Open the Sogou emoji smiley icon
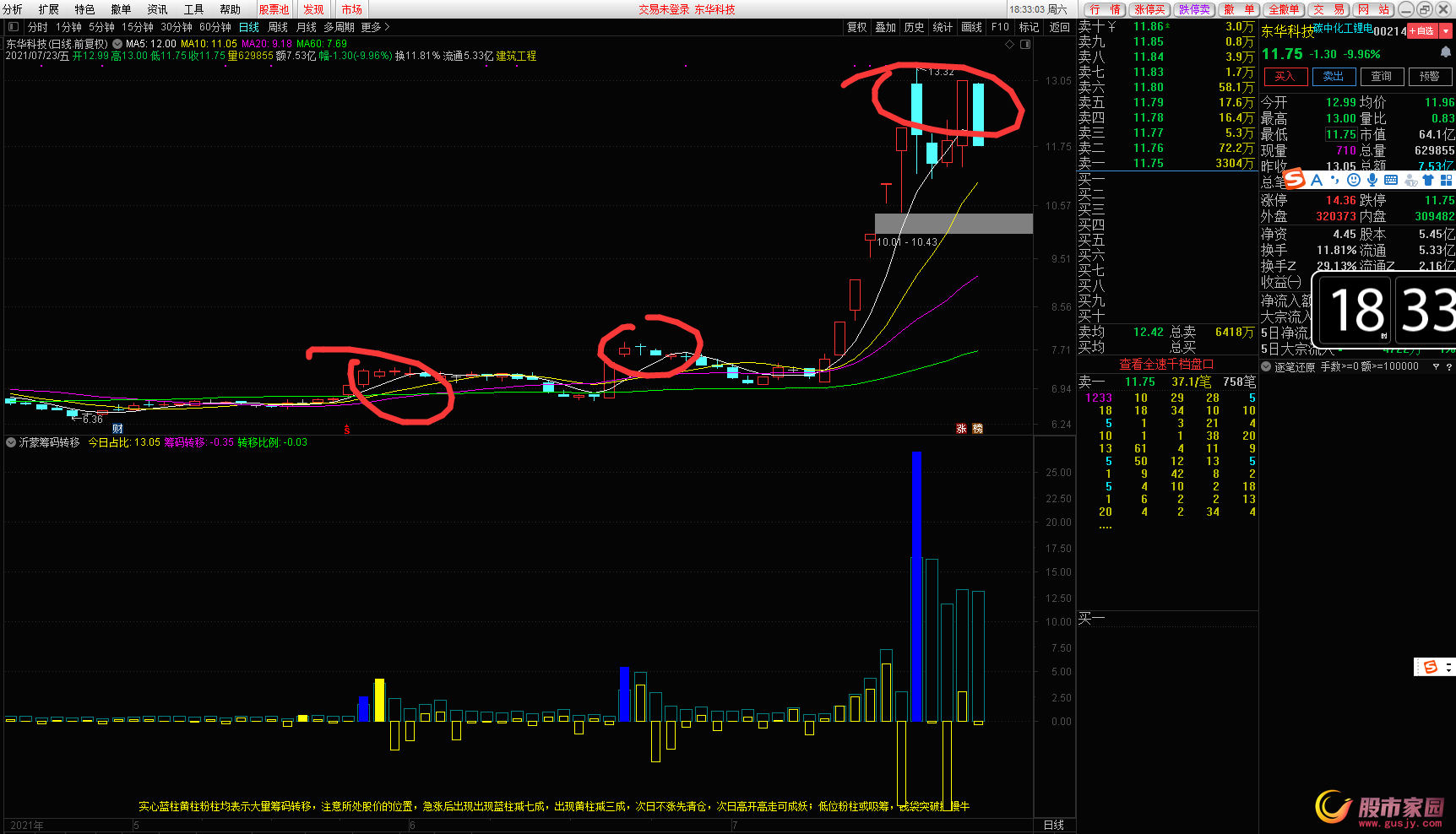The width and height of the screenshot is (1456, 834). pos(1354,180)
